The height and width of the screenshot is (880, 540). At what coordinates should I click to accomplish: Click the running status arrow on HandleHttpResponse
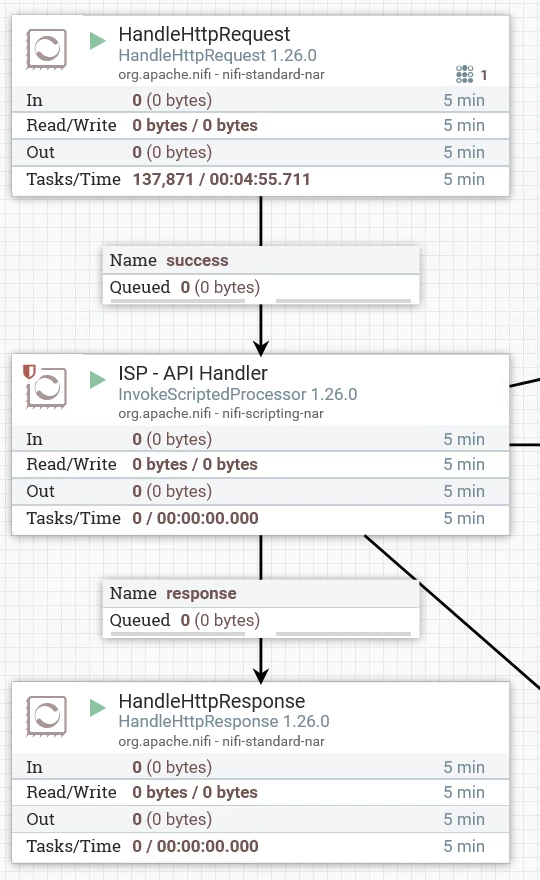(x=98, y=708)
